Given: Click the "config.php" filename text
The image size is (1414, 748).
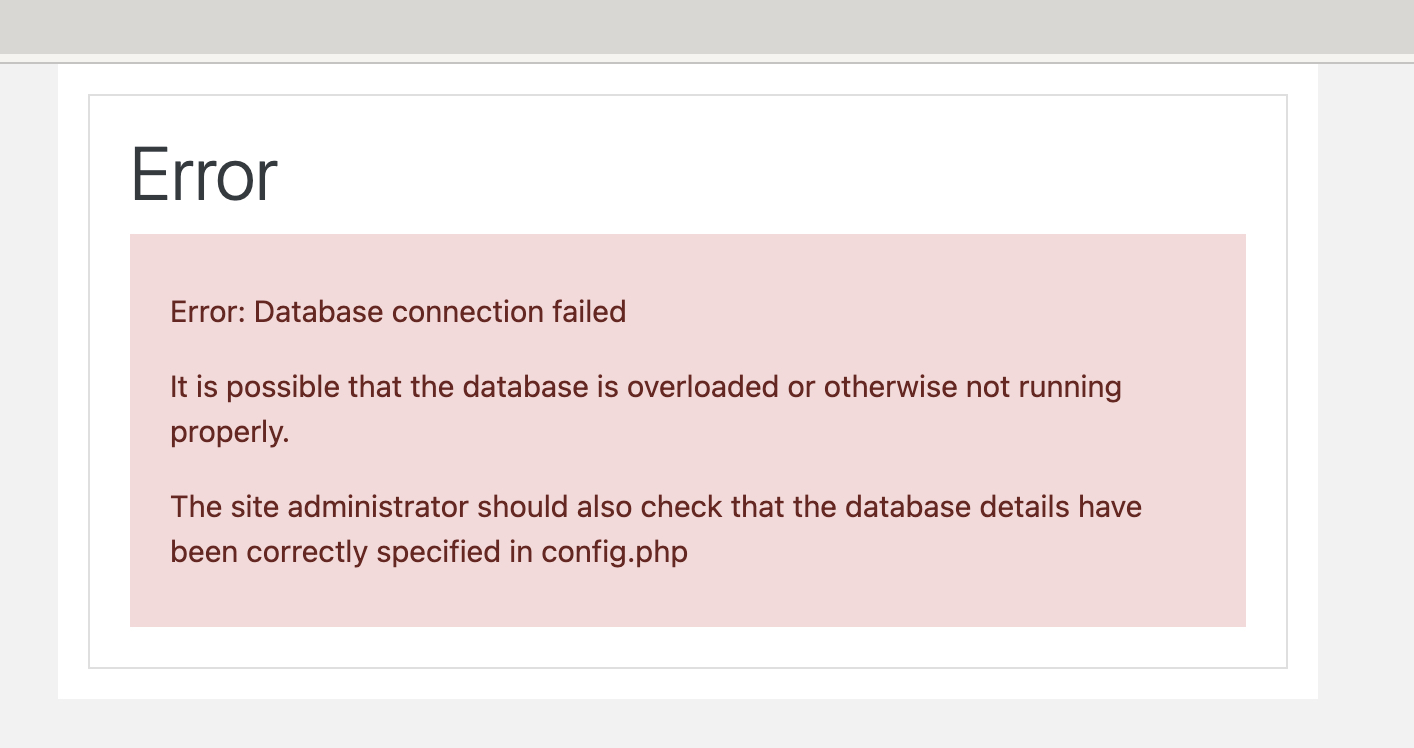Looking at the screenshot, I should tap(615, 553).
